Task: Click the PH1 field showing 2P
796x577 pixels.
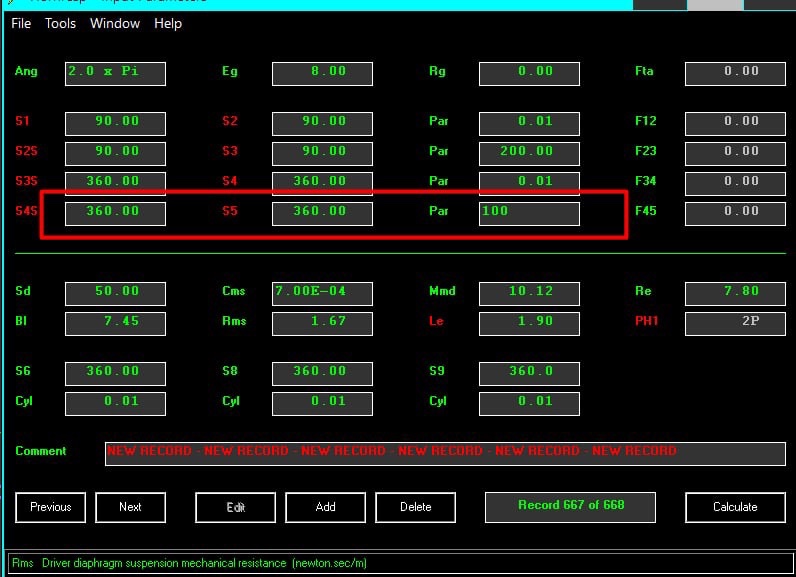Action: [735, 324]
